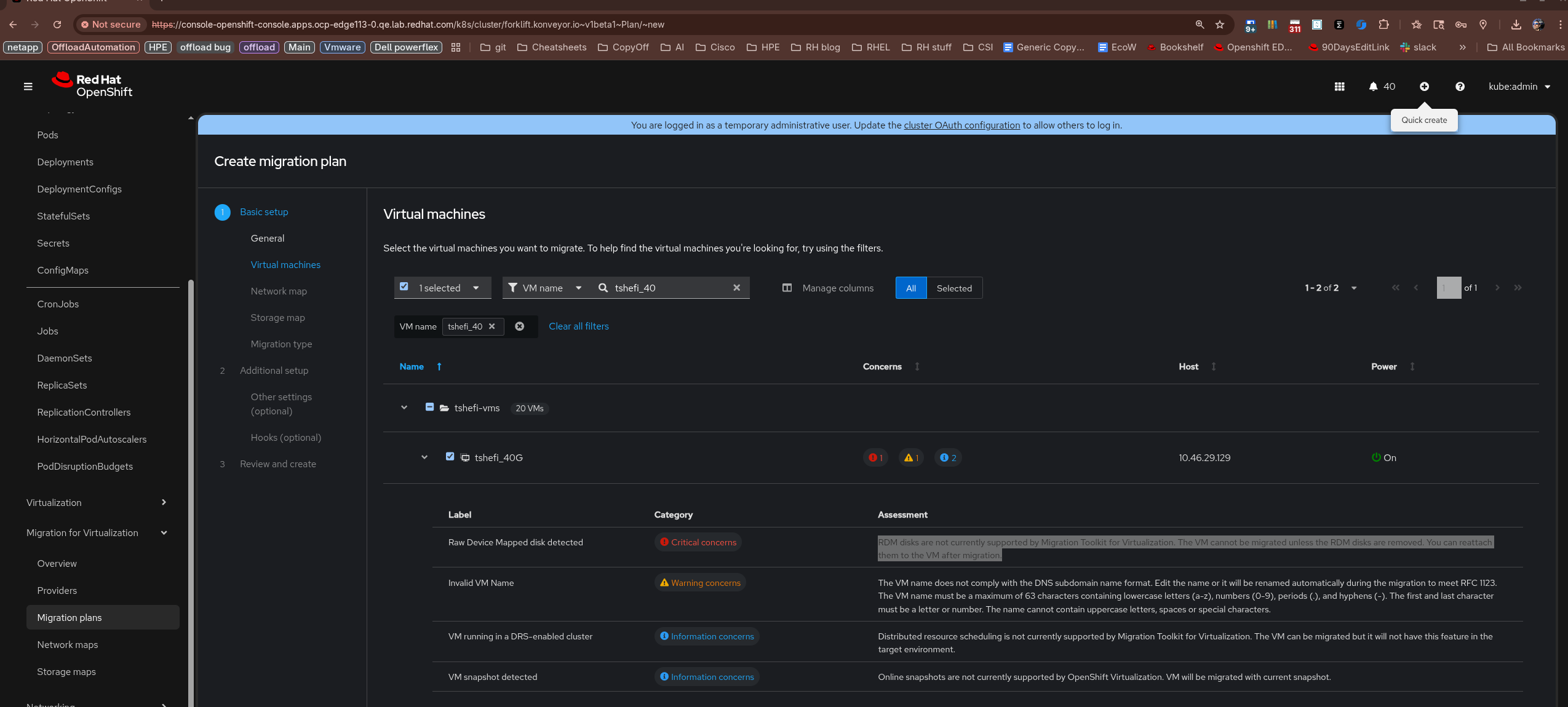Clear the tshefi_40 search input text
This screenshot has width=1568, height=707.
[736, 288]
